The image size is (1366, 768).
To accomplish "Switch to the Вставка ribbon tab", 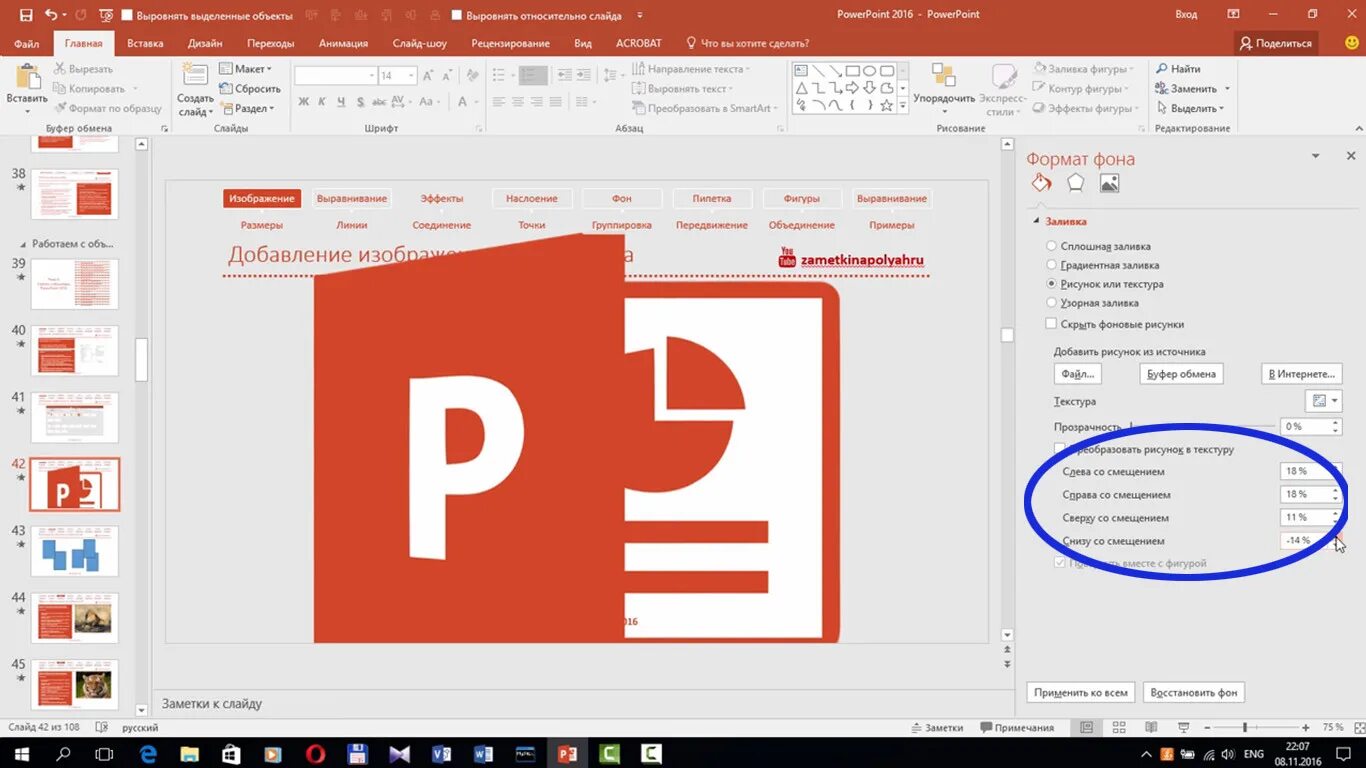I will pyautogui.click(x=145, y=43).
